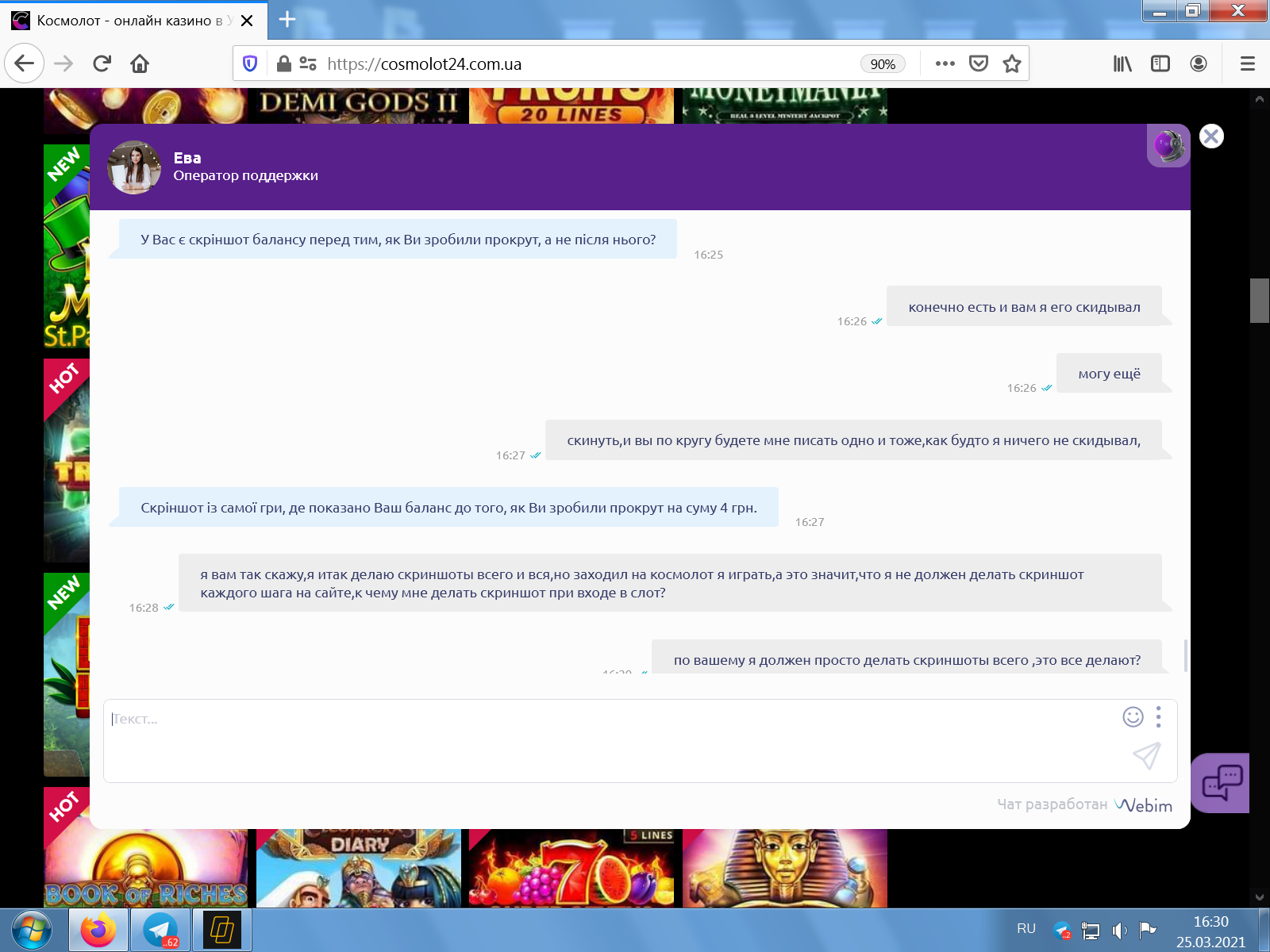This screenshot has height=952, width=1270.
Task: Open Telegram from the taskbar
Action: 161,930
